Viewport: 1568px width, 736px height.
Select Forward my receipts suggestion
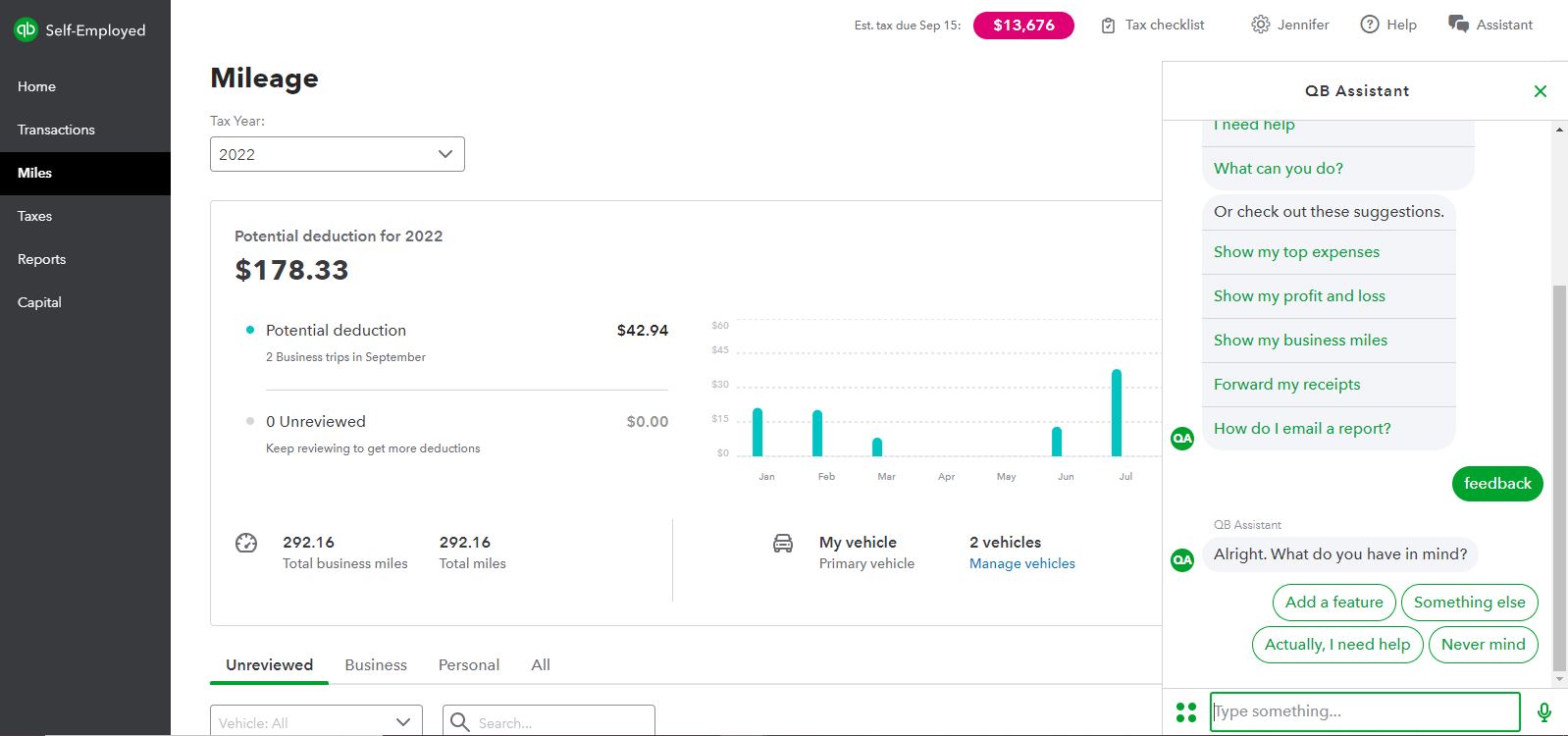pyautogui.click(x=1329, y=385)
